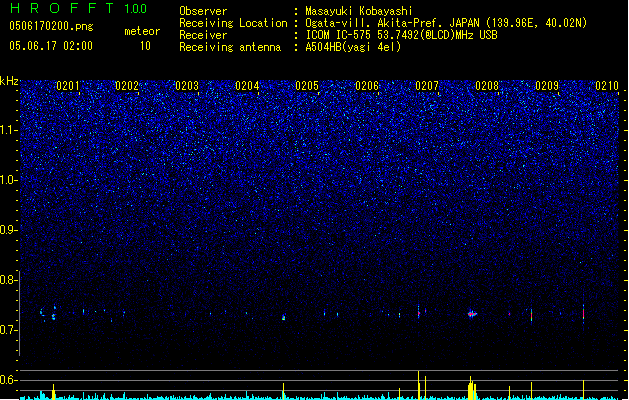
Task: Click the Receiving Location label
Action: [x=233, y=23]
